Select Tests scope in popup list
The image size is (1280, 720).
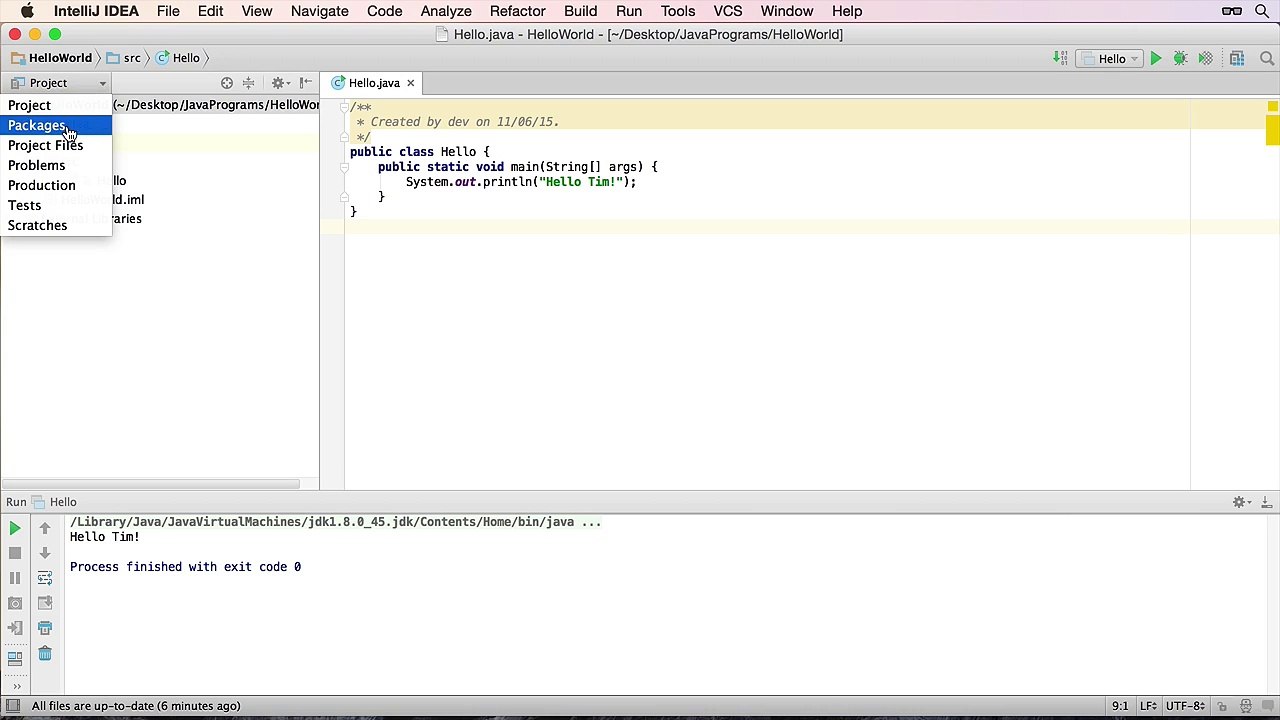(x=56, y=205)
